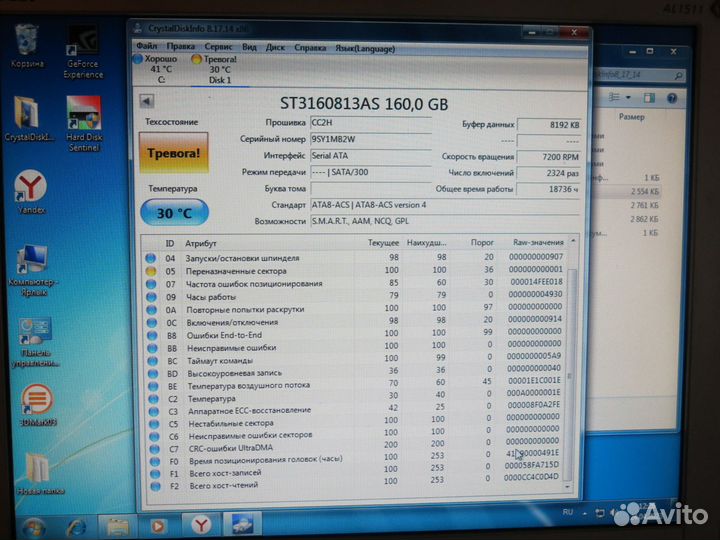Select the Неисправимые ошибки секторов row
The image size is (720, 540).
point(354,433)
